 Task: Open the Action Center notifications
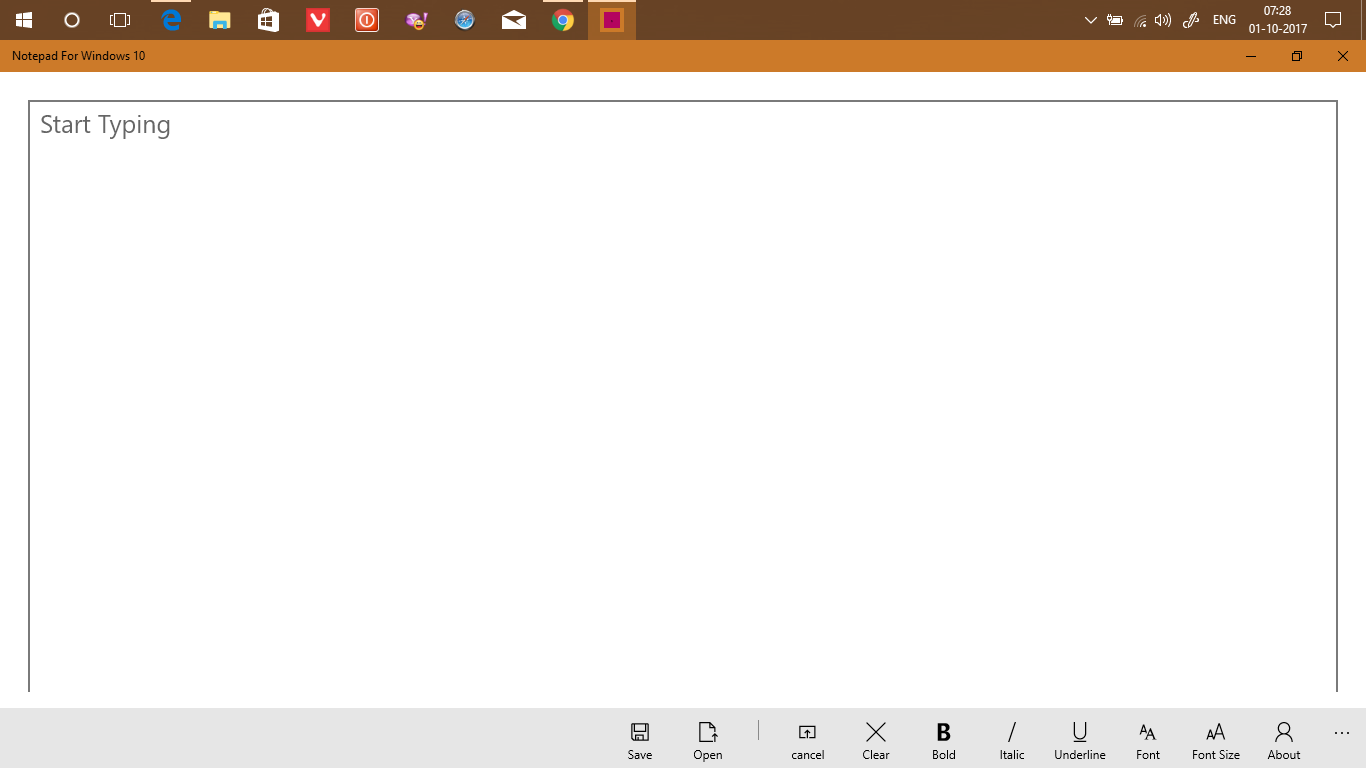pos(1333,19)
